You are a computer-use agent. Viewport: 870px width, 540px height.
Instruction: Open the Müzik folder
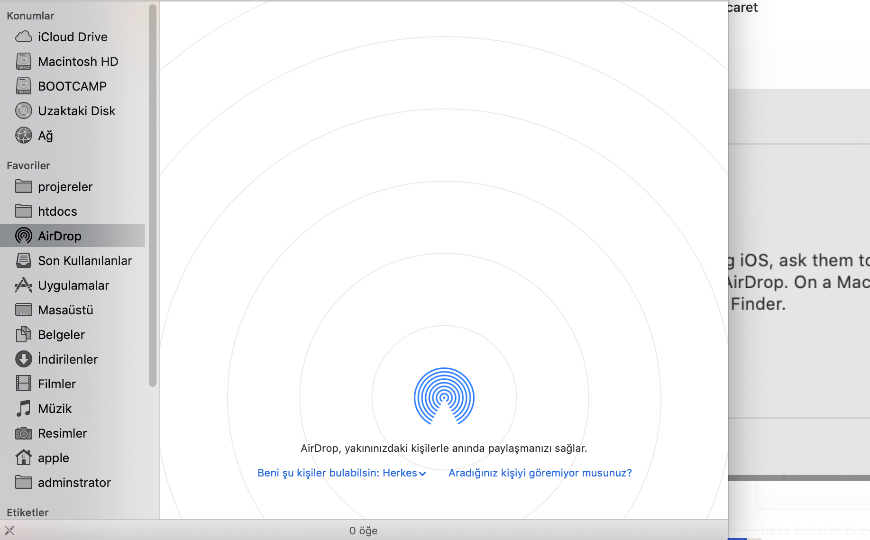coord(73,408)
